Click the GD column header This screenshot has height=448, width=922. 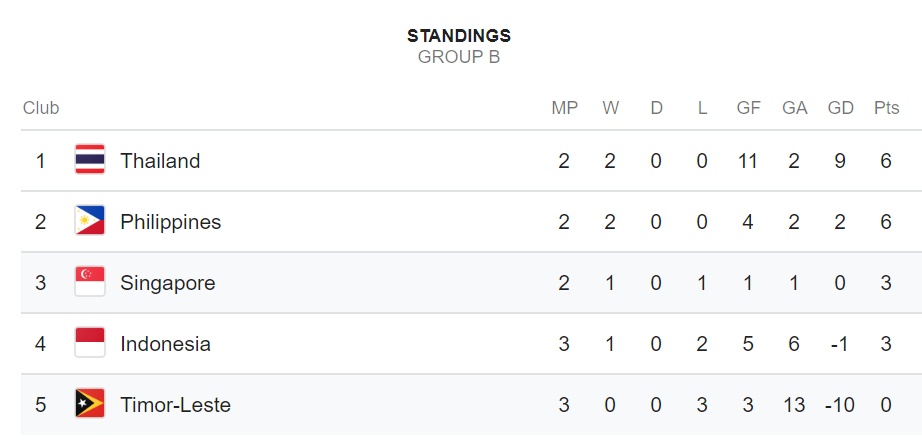(x=840, y=108)
